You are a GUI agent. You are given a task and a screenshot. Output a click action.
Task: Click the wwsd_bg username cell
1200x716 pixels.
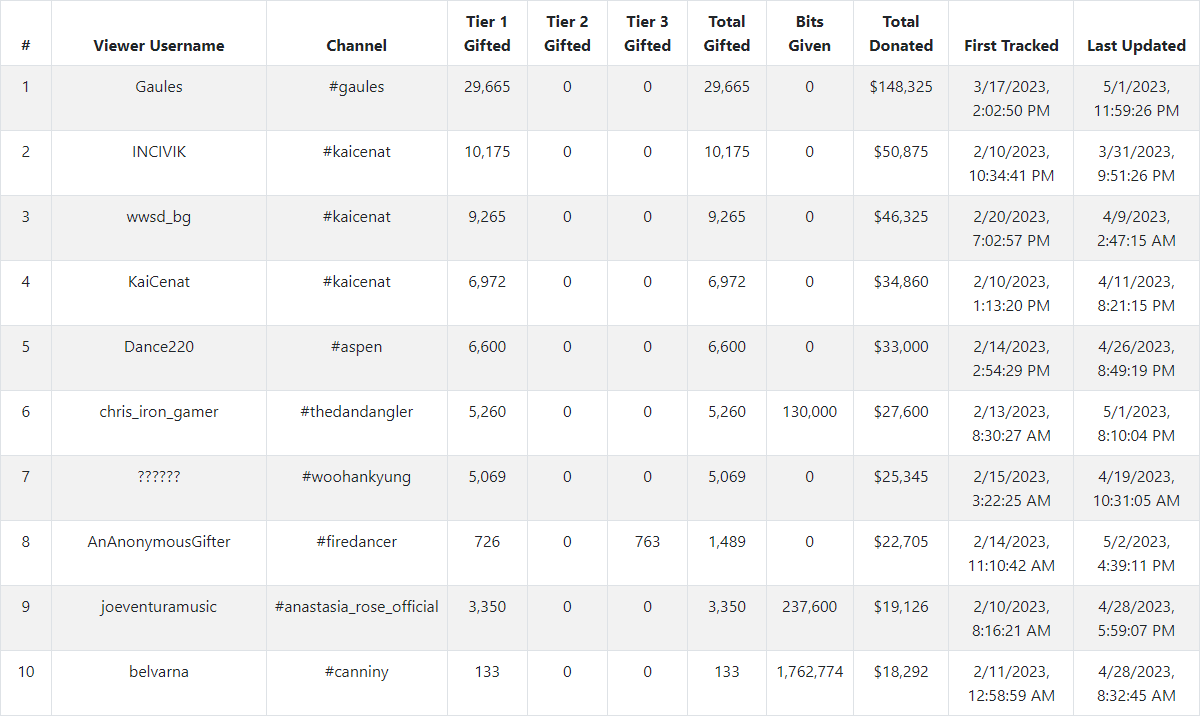point(159,217)
